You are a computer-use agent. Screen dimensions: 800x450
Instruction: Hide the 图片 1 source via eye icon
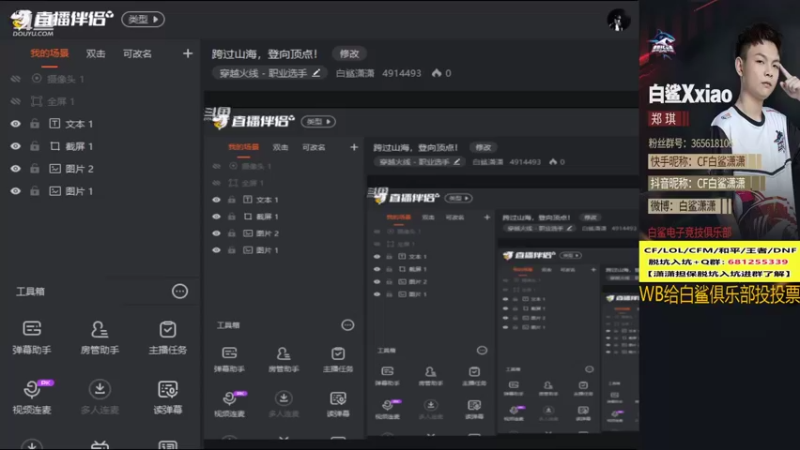coord(16,191)
